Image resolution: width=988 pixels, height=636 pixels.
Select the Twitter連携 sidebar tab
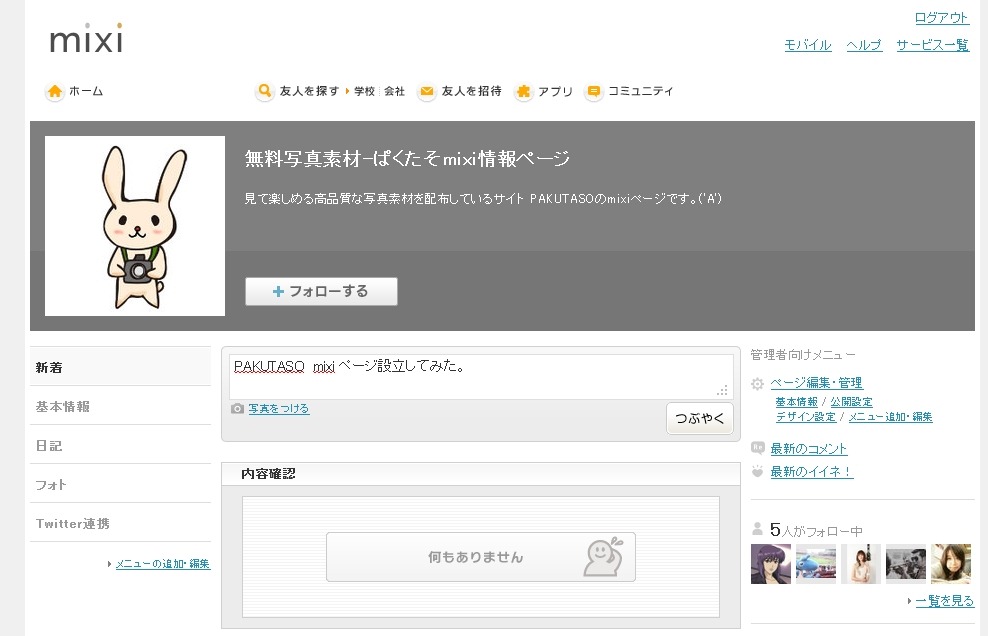[x=120, y=523]
